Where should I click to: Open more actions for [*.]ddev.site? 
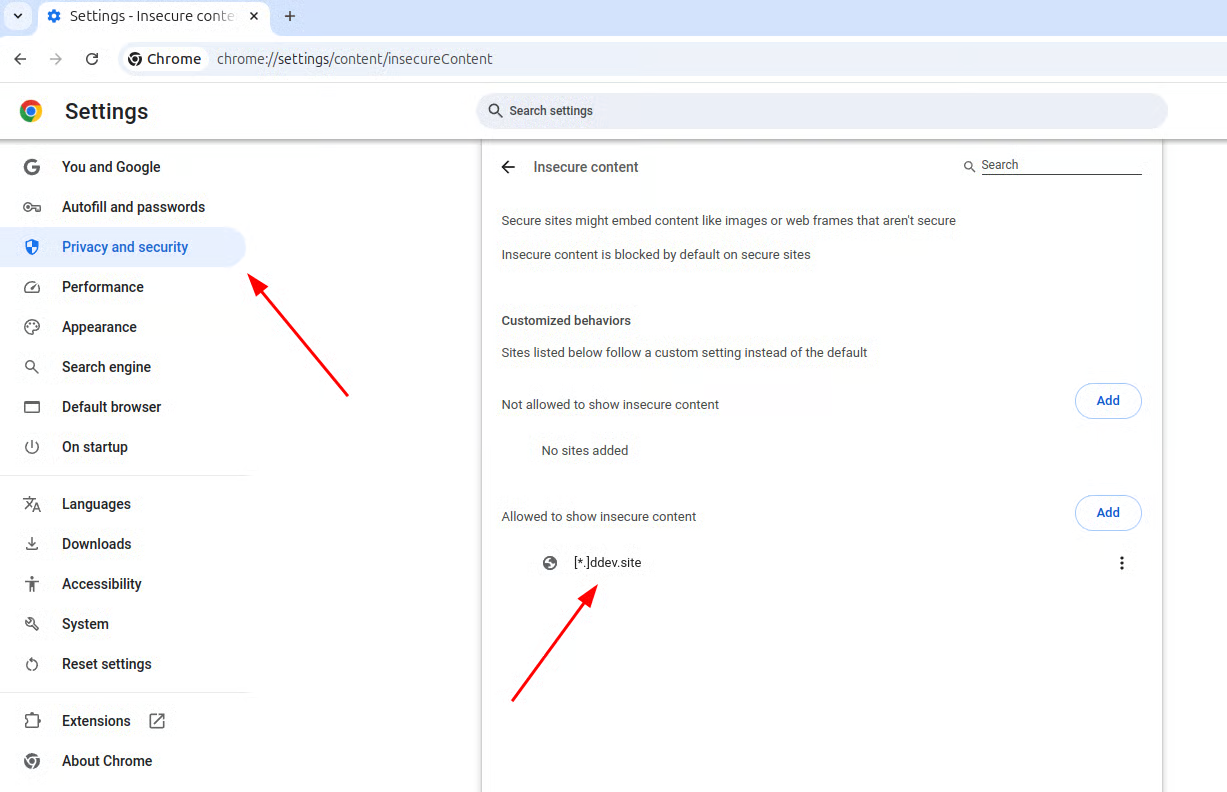coord(1122,563)
